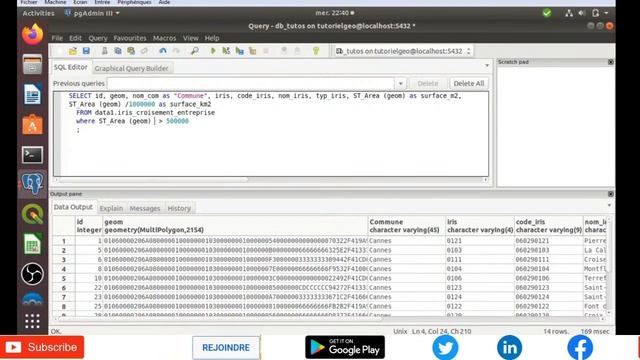Launch Firefox from the dock

(32, 34)
